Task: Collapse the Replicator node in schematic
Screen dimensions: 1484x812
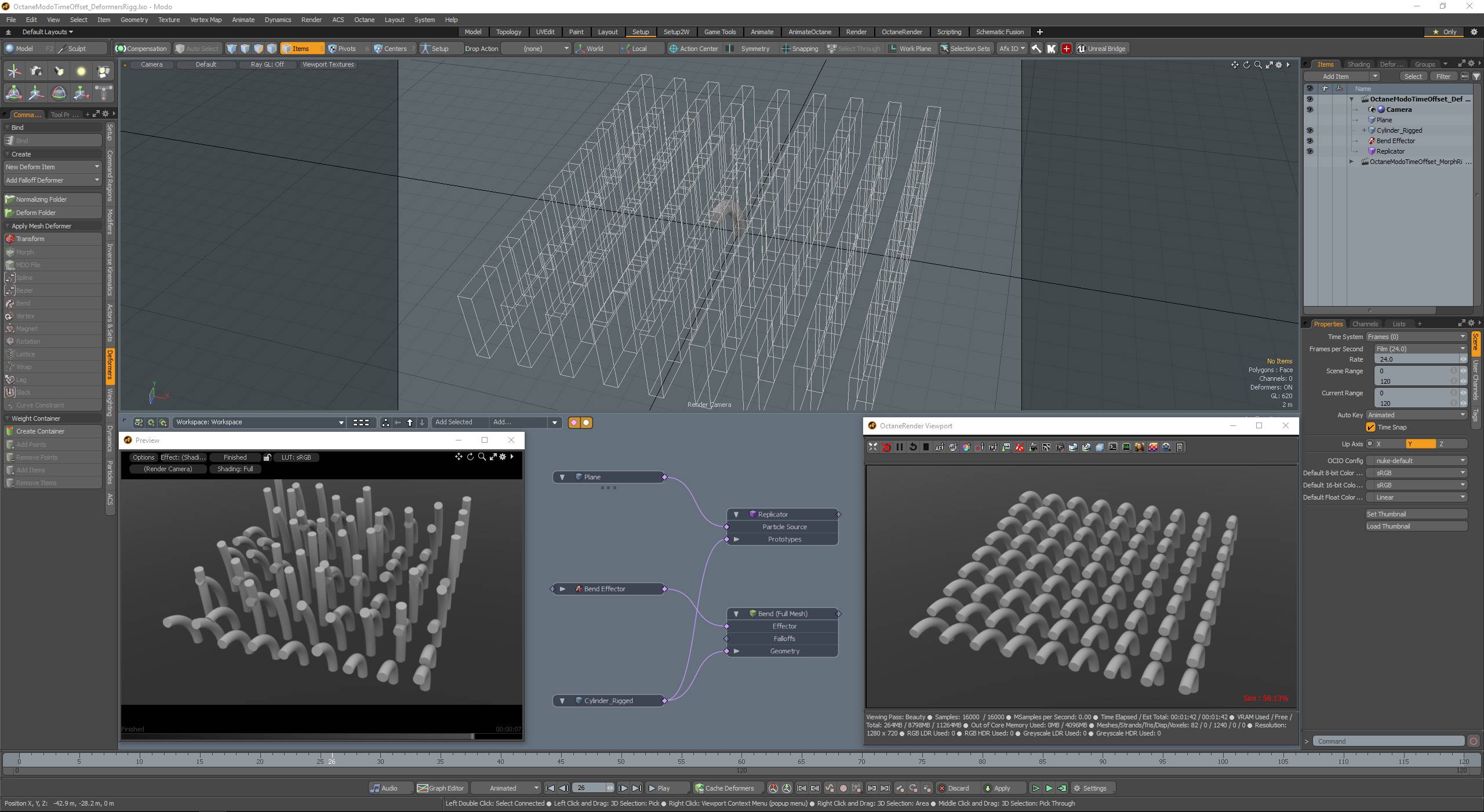Action: pos(736,514)
